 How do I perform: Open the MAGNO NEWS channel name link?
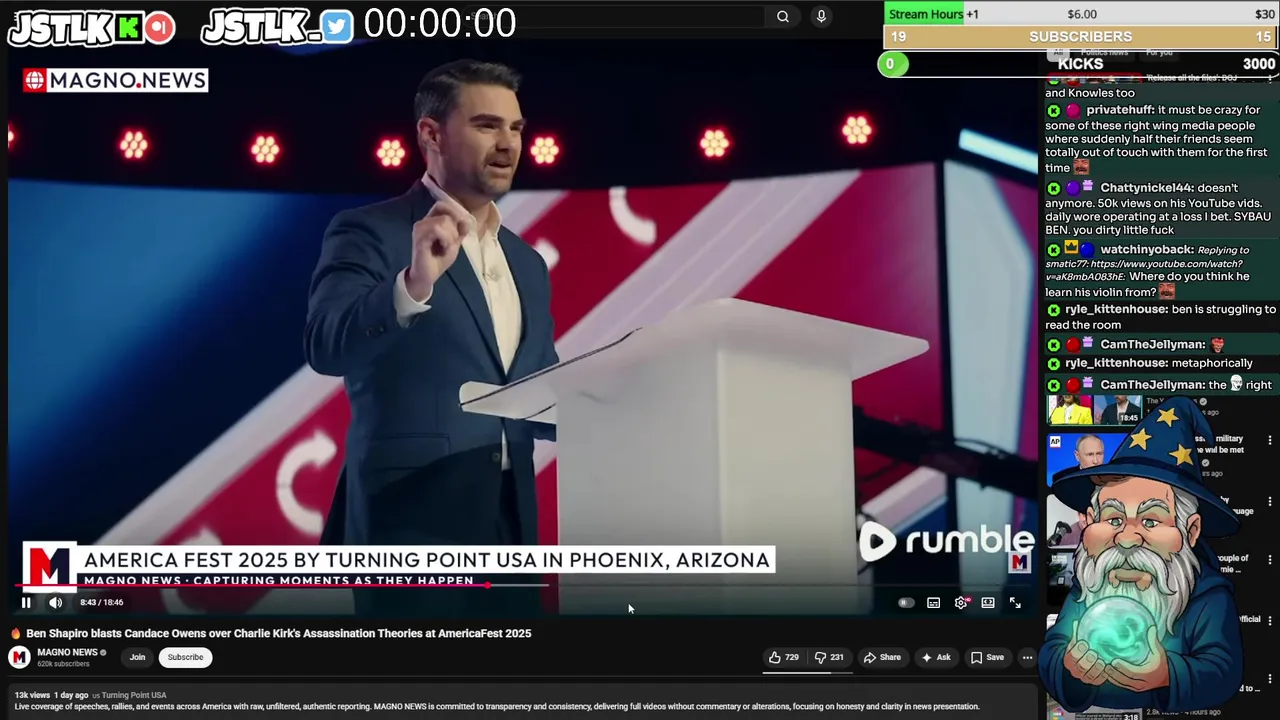(x=67, y=652)
